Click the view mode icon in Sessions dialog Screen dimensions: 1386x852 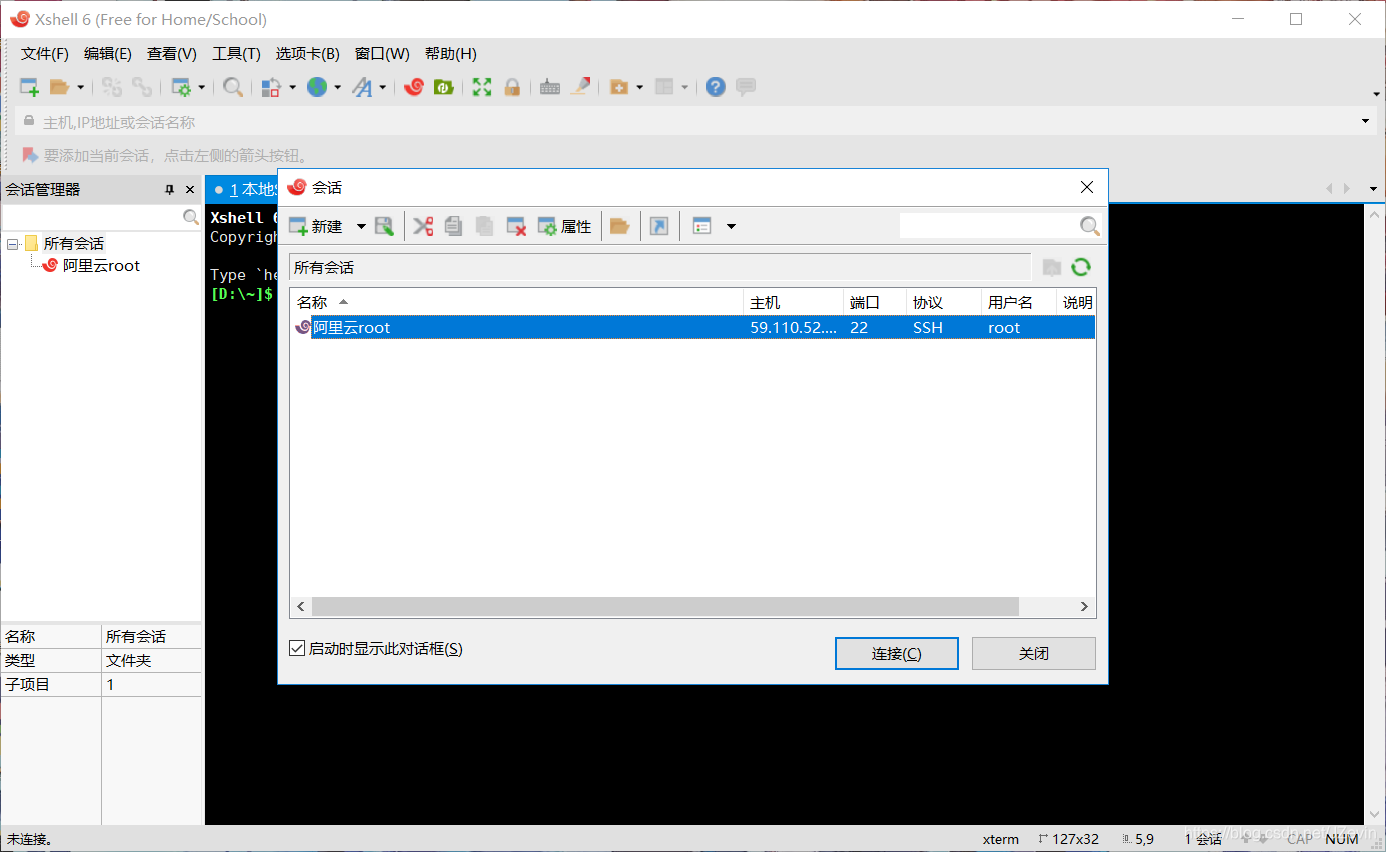(x=702, y=226)
